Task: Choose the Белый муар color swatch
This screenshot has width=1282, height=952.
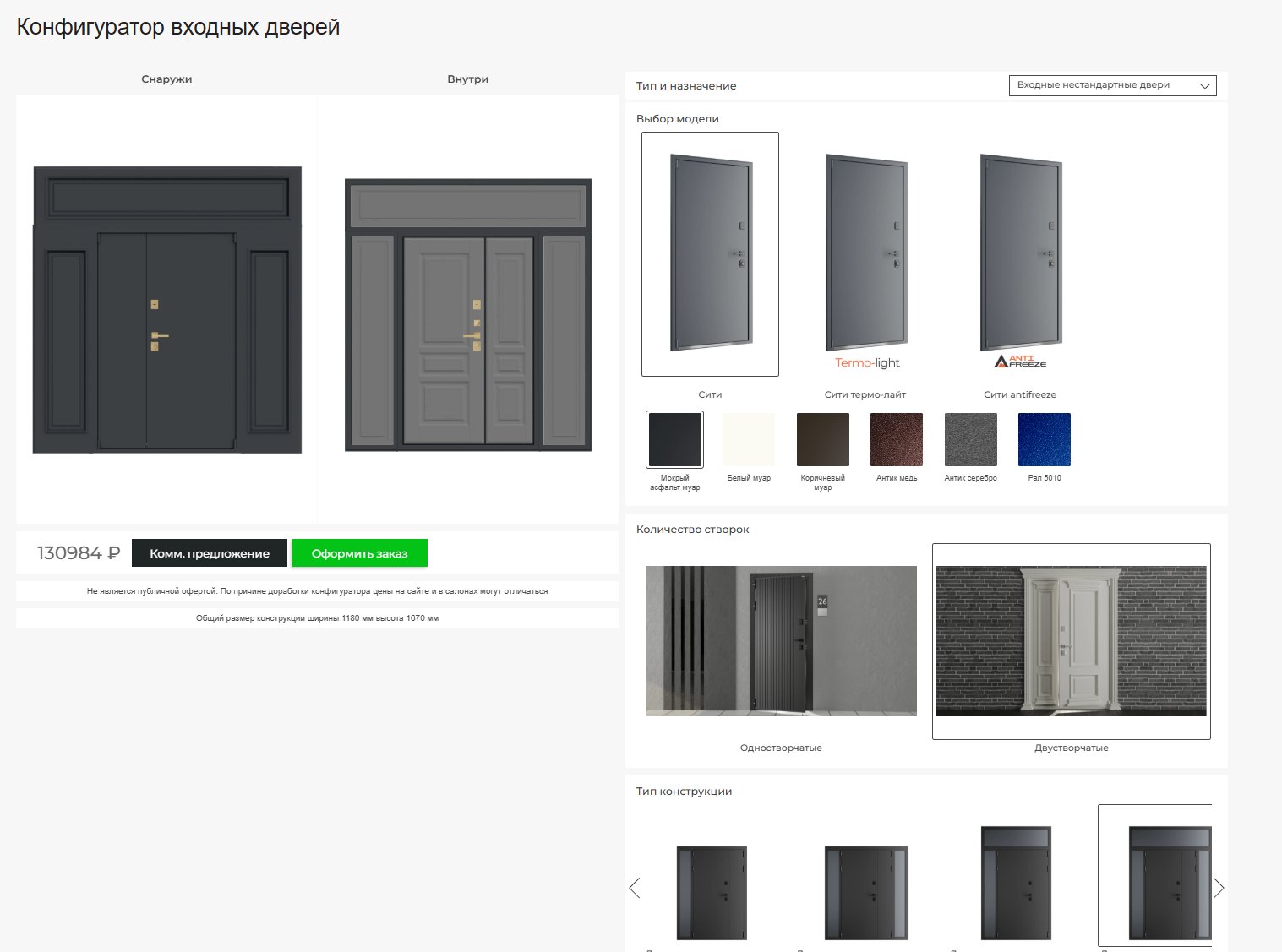Action: pos(749,439)
